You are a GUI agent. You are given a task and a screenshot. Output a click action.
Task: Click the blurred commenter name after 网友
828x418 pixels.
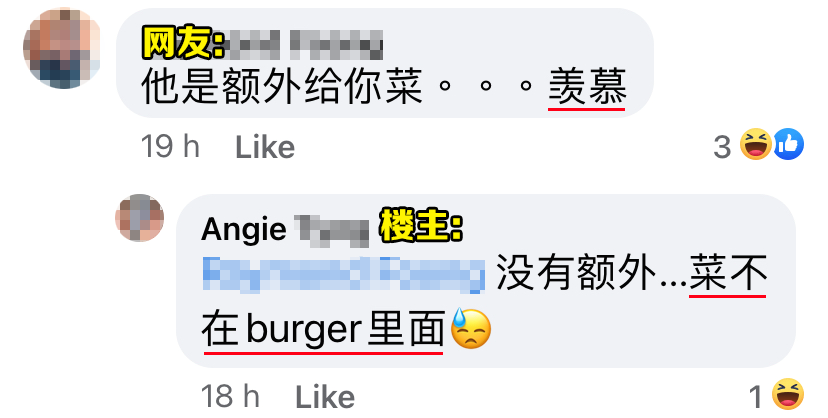pyautogui.click(x=303, y=44)
